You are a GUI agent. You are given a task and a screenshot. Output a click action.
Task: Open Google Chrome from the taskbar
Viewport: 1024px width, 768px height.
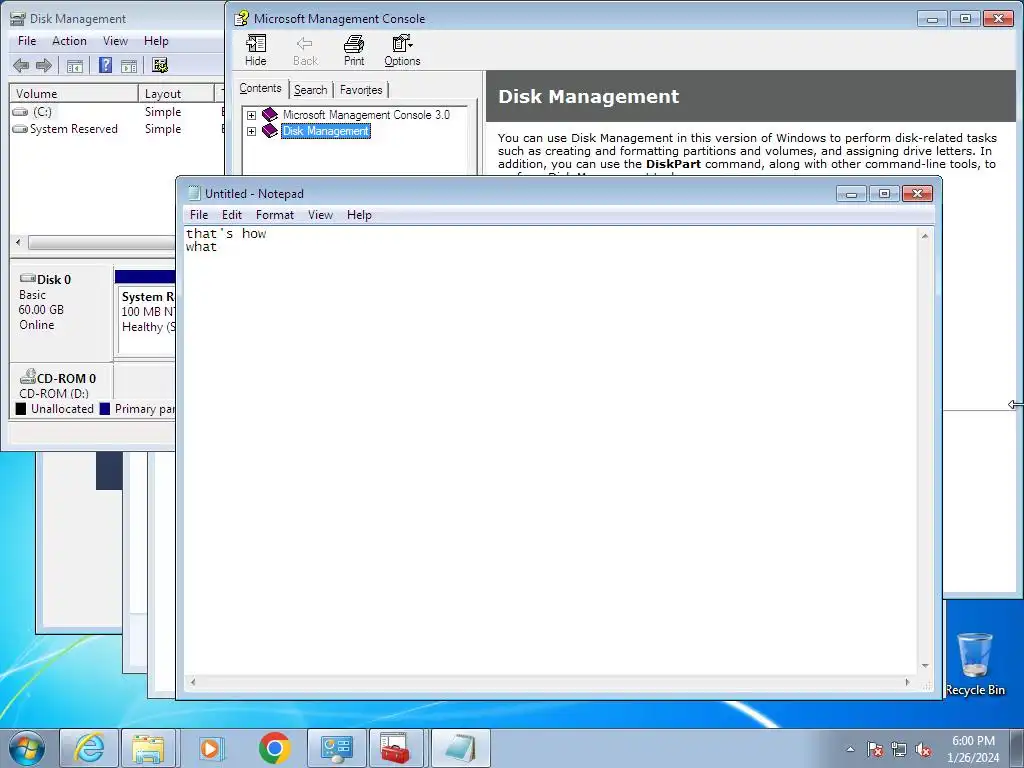pyautogui.click(x=274, y=748)
